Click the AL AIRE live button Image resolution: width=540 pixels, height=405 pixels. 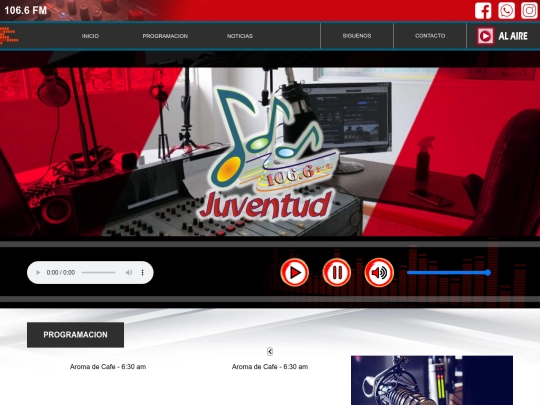coord(502,36)
